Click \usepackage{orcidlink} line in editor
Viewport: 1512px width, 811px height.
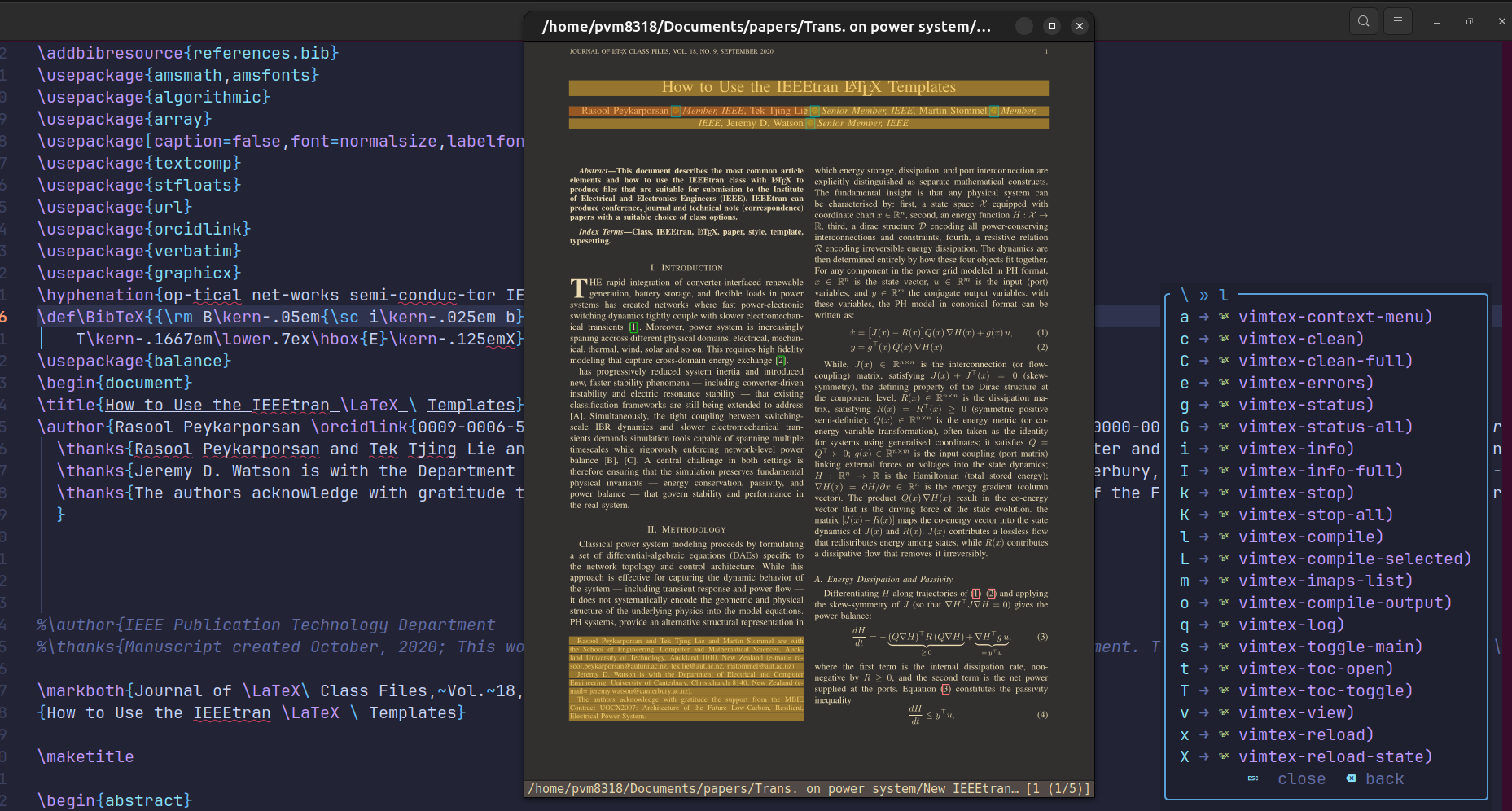pyautogui.click(x=144, y=229)
